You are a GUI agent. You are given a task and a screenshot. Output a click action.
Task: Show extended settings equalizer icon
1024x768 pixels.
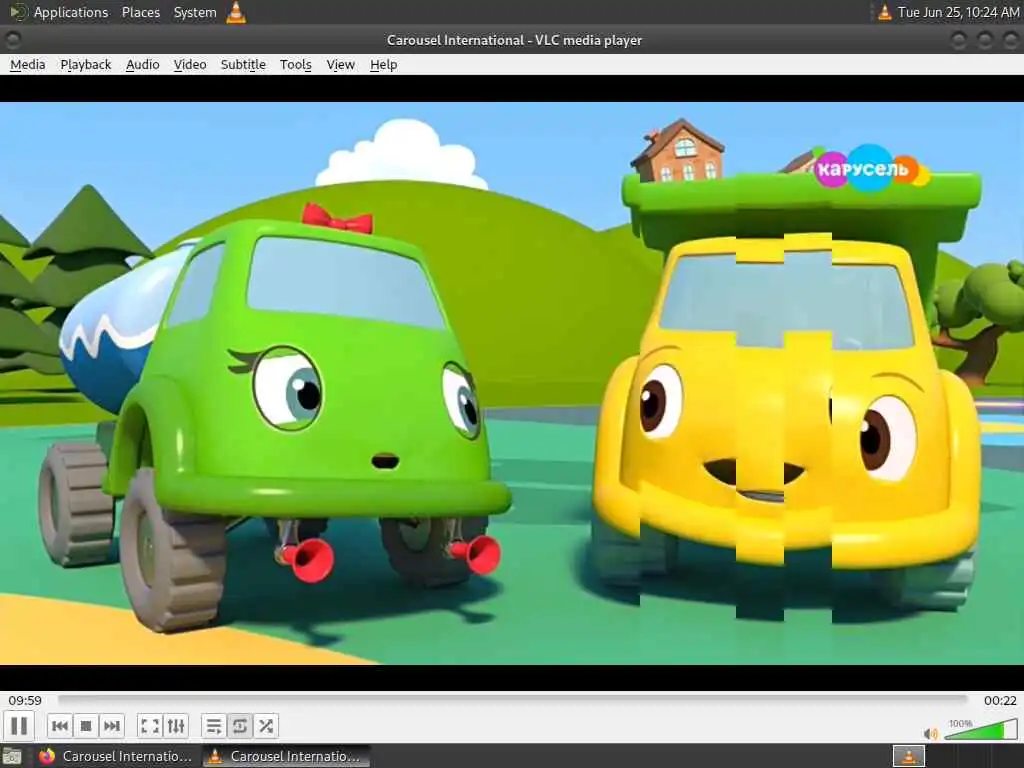coord(176,726)
